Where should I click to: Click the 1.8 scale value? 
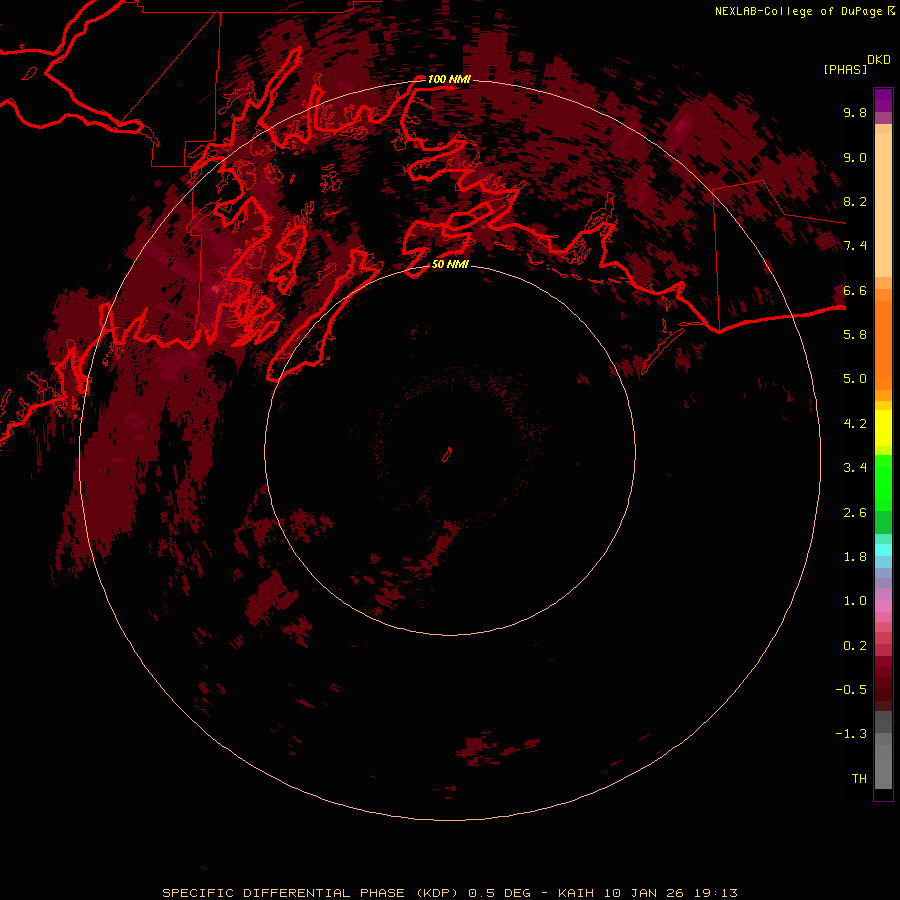[x=855, y=556]
